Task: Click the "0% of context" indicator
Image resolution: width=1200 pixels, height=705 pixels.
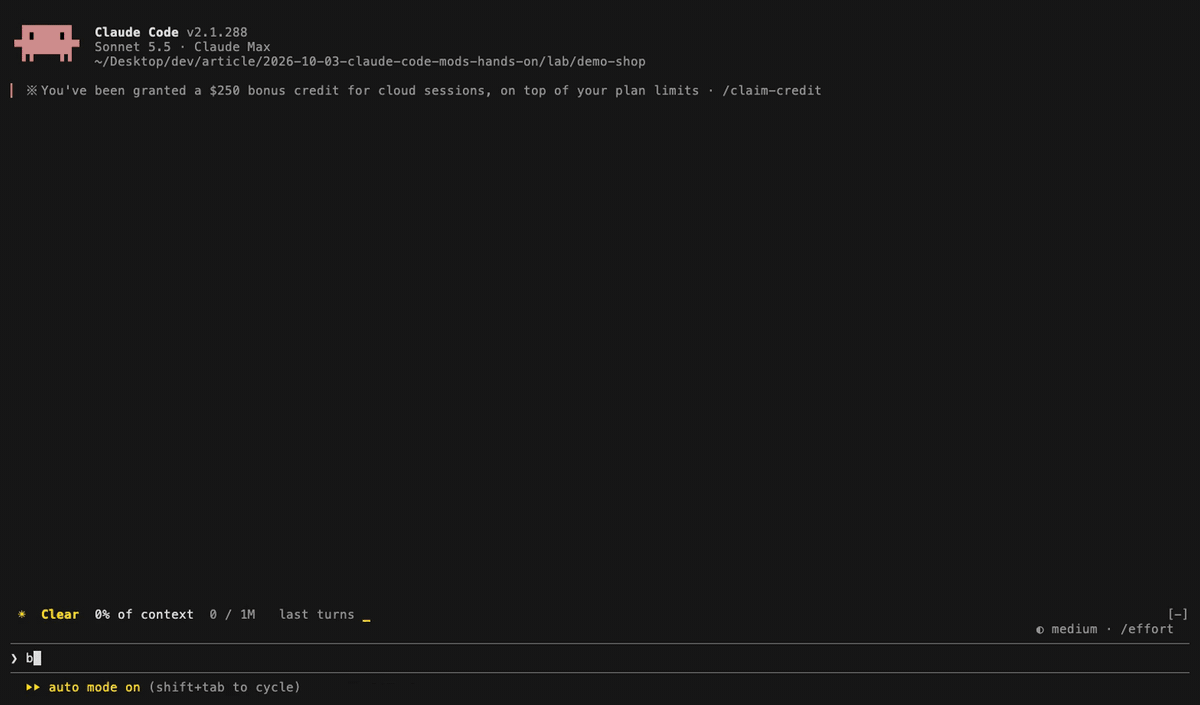Action: click(144, 614)
